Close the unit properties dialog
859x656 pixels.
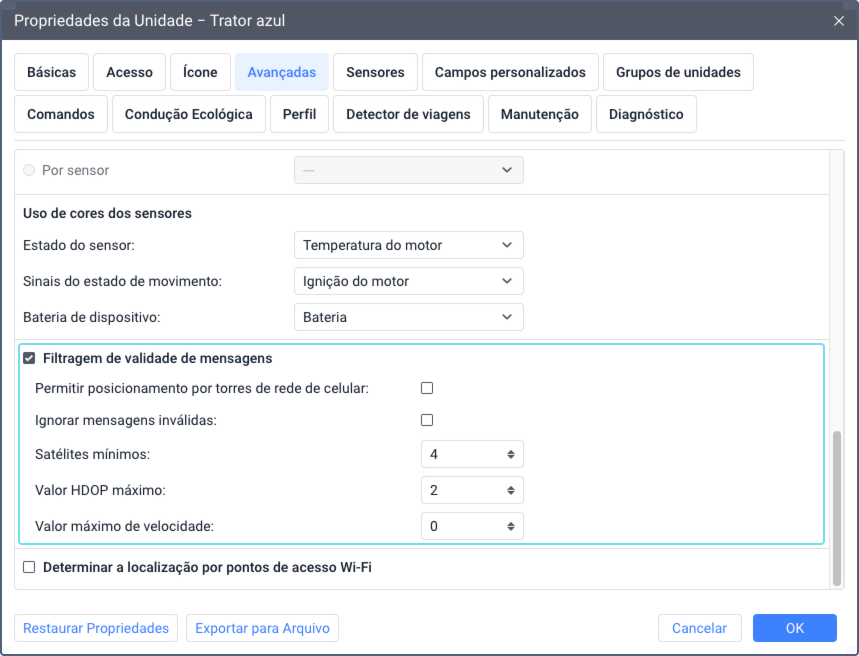click(x=838, y=20)
